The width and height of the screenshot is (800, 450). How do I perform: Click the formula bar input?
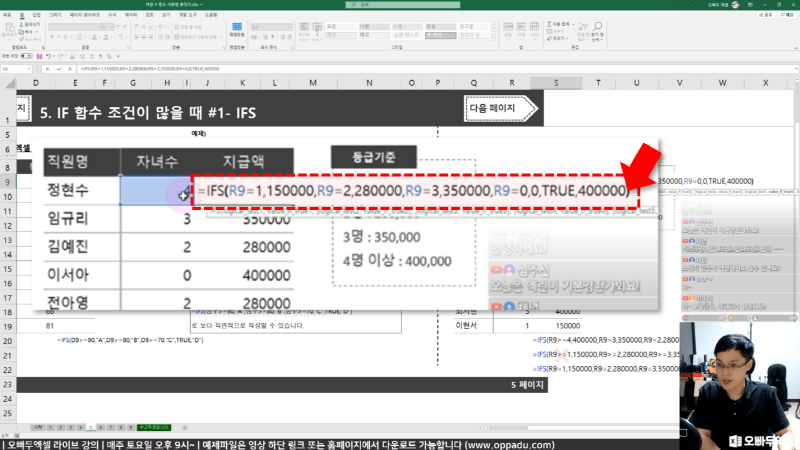point(434,69)
